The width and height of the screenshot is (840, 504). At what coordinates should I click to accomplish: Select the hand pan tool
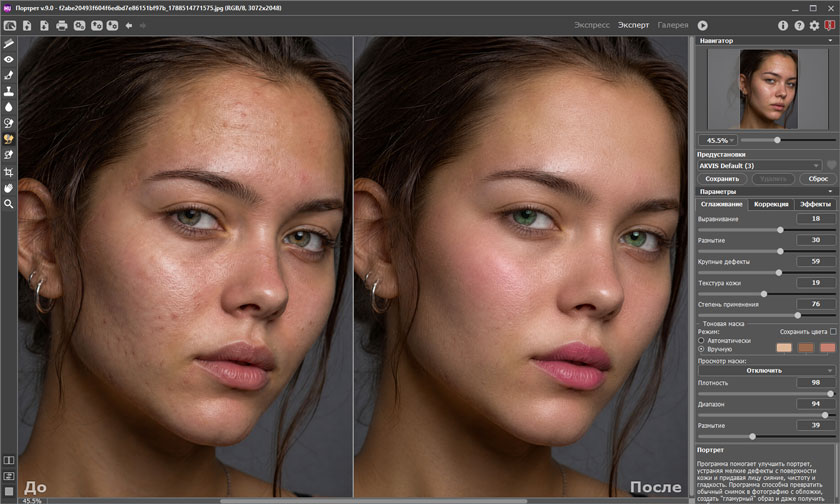tap(9, 188)
